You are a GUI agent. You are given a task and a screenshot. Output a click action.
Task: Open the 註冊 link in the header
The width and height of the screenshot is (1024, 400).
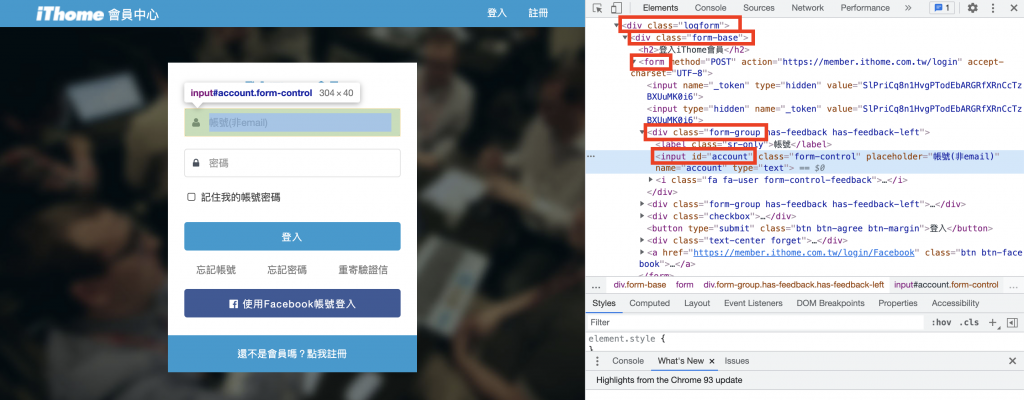(x=538, y=13)
